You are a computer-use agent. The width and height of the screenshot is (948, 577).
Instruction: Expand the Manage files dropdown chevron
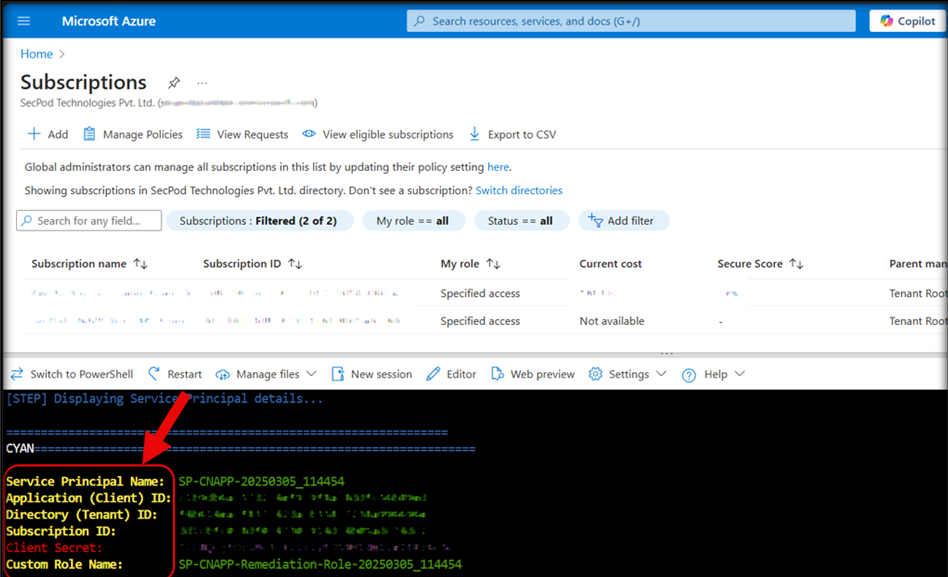click(x=311, y=374)
